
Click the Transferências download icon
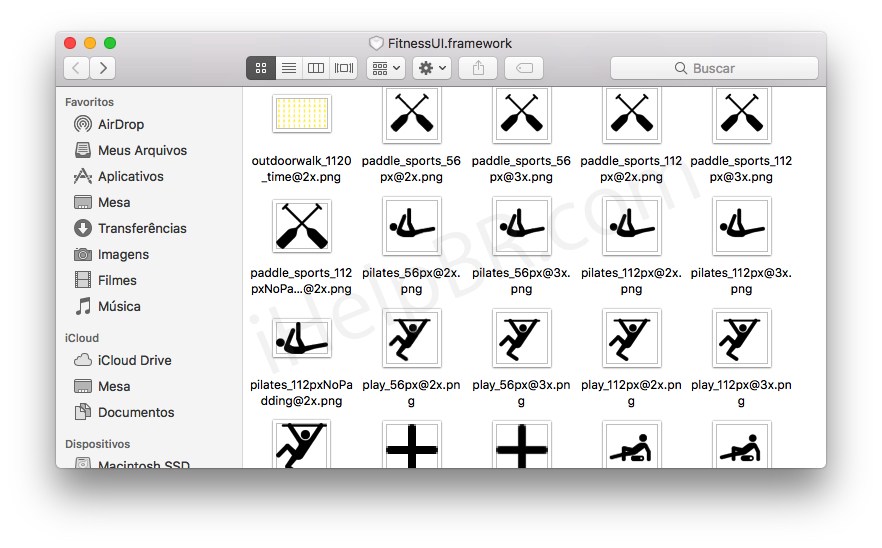tap(83, 228)
